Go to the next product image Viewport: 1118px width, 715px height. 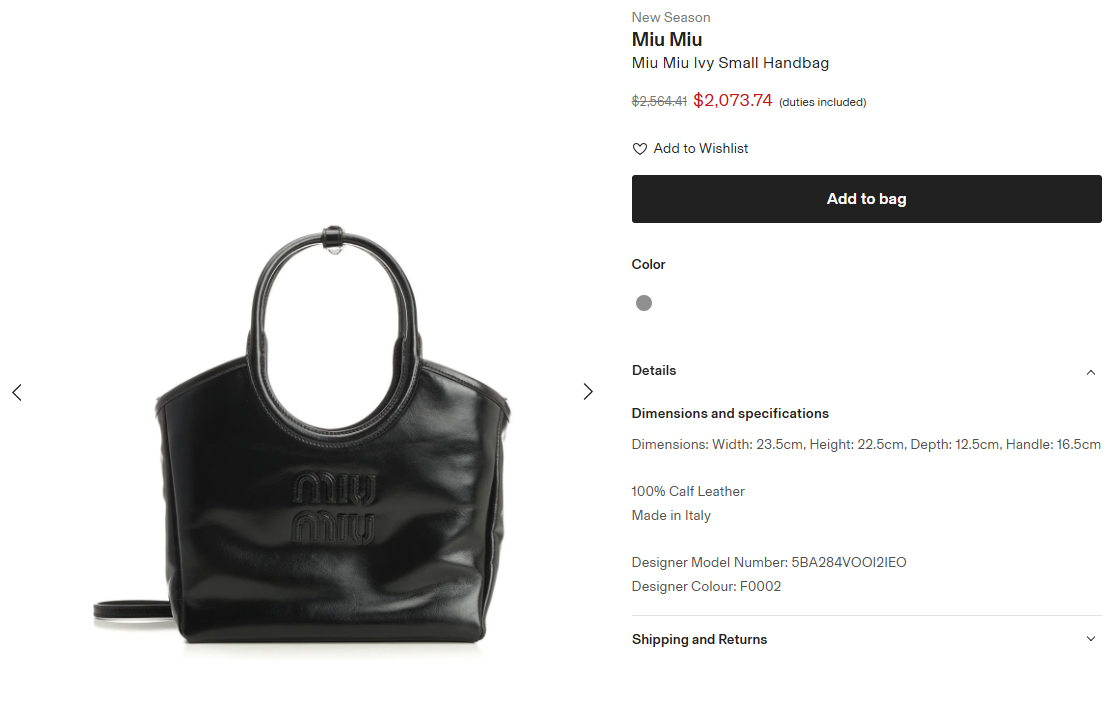click(x=588, y=392)
